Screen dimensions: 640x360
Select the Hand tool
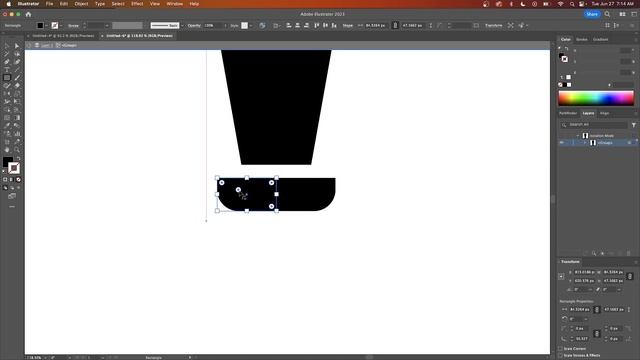pyautogui.click(x=7, y=150)
